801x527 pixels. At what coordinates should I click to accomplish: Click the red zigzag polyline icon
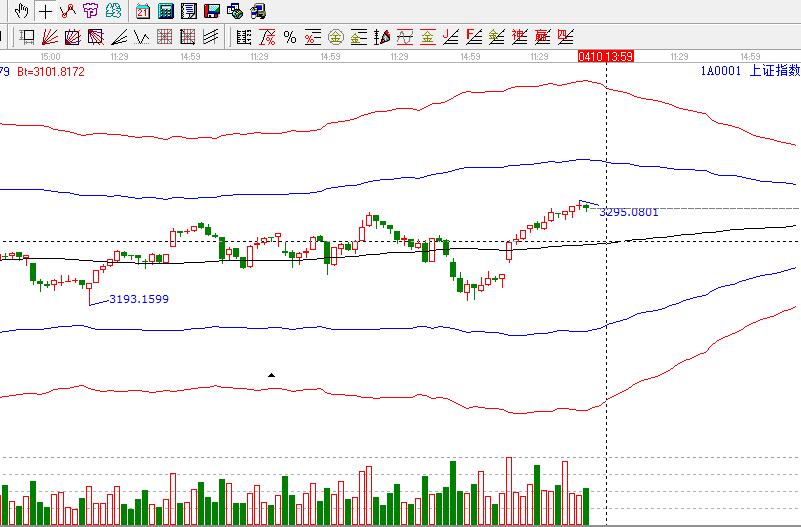(x=68, y=12)
